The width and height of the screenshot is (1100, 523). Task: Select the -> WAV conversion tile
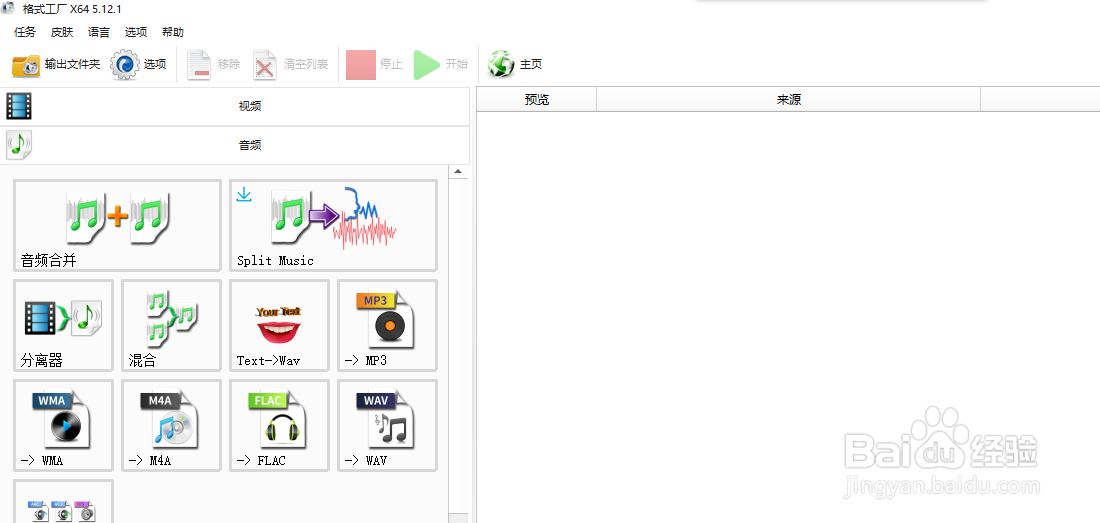pos(387,426)
